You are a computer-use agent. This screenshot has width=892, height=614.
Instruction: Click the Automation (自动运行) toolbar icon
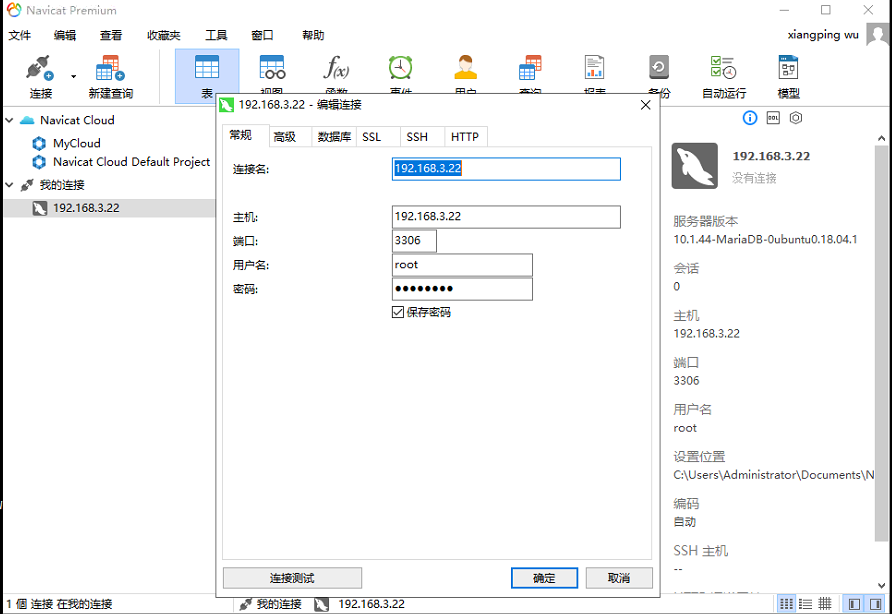[724, 67]
